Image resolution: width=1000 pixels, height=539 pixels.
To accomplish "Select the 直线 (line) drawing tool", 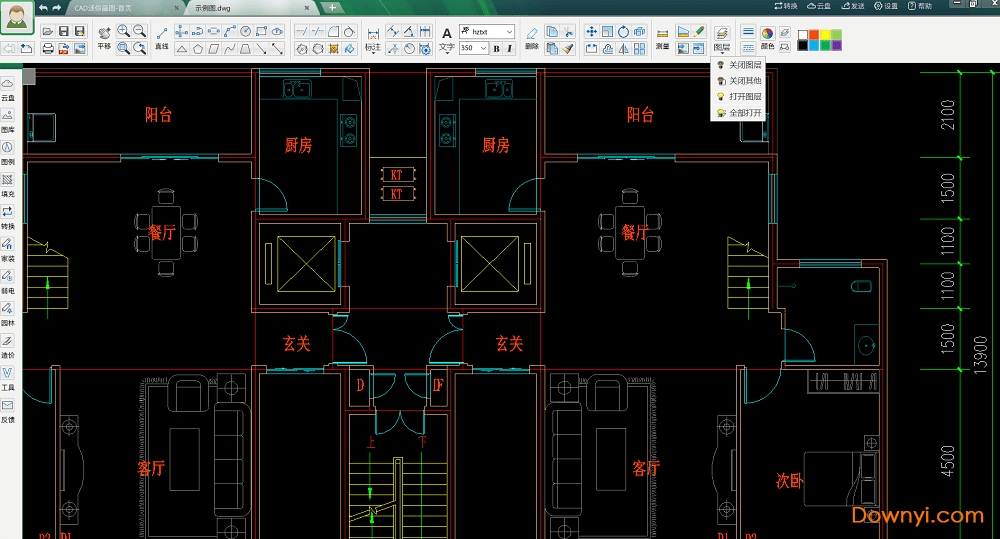I will [x=161, y=37].
